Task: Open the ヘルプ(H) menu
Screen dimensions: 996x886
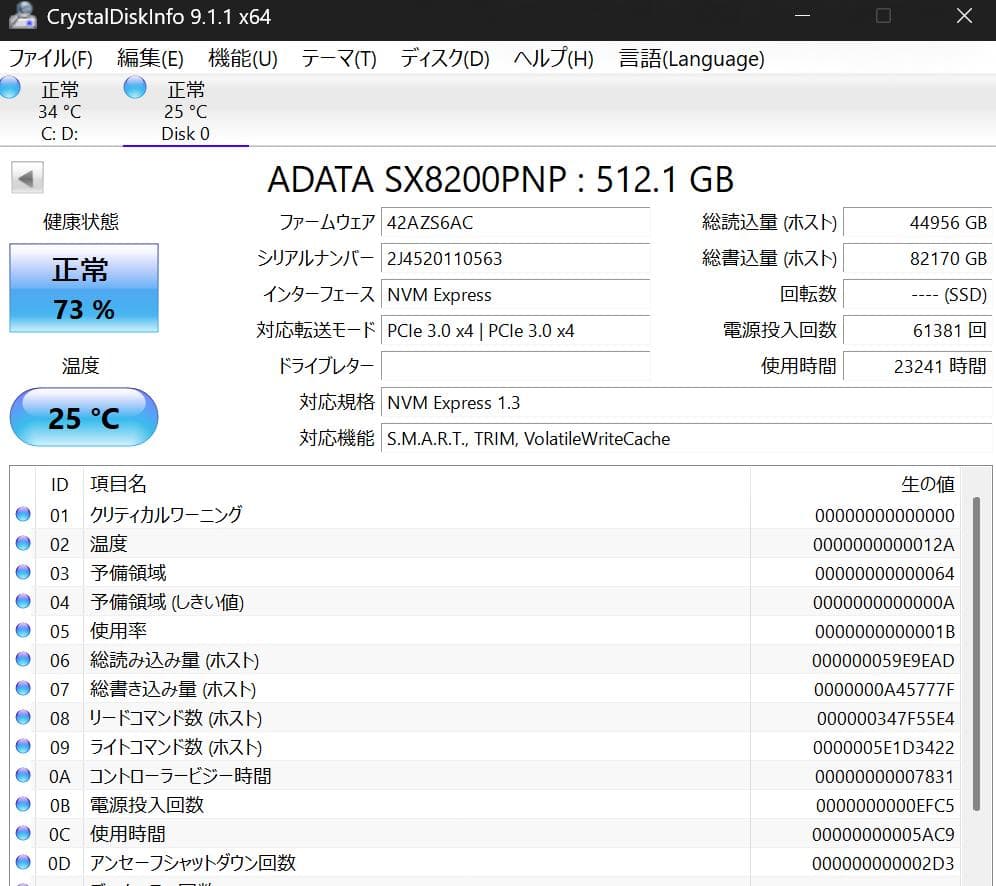Action: [x=553, y=58]
